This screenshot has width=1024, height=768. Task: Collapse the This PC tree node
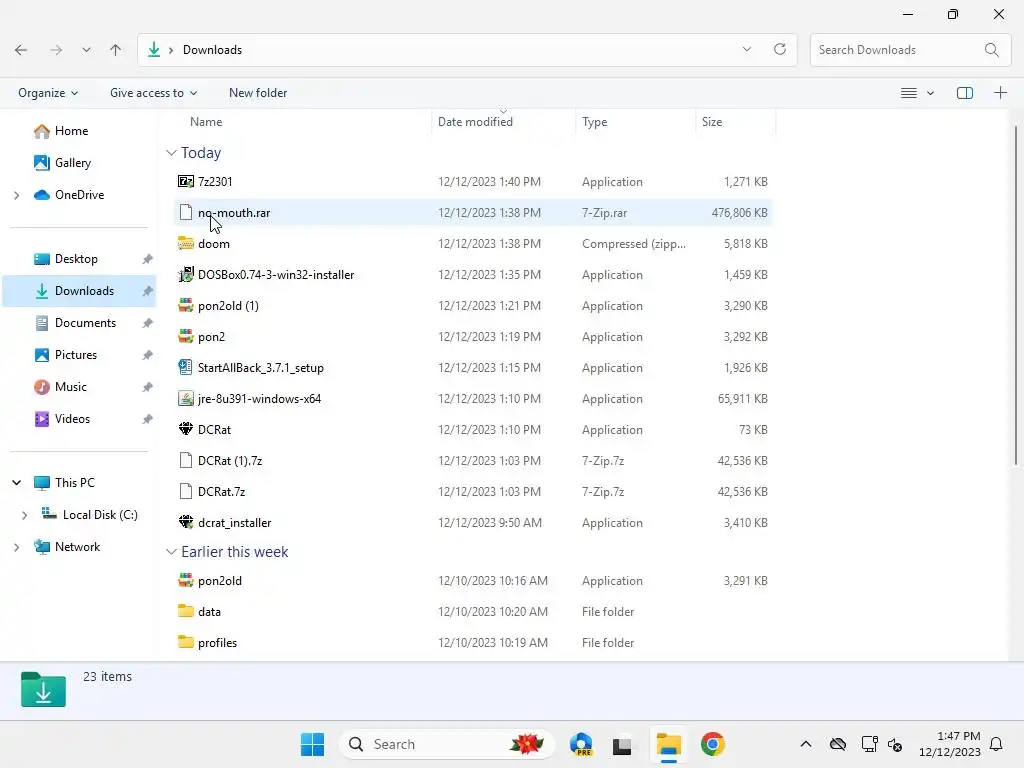(17, 483)
